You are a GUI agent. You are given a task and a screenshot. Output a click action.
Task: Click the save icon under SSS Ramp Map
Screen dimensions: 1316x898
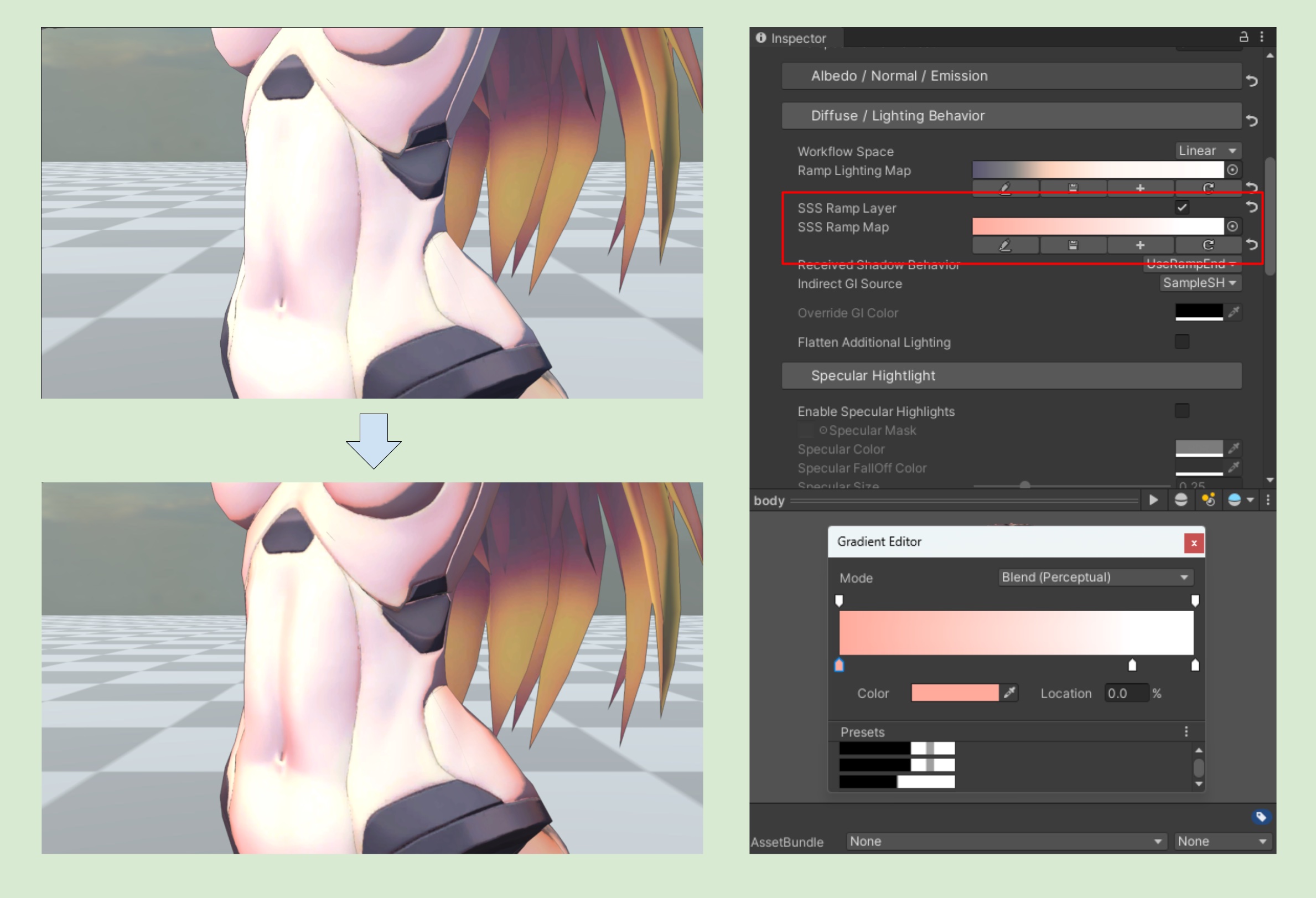click(1073, 245)
